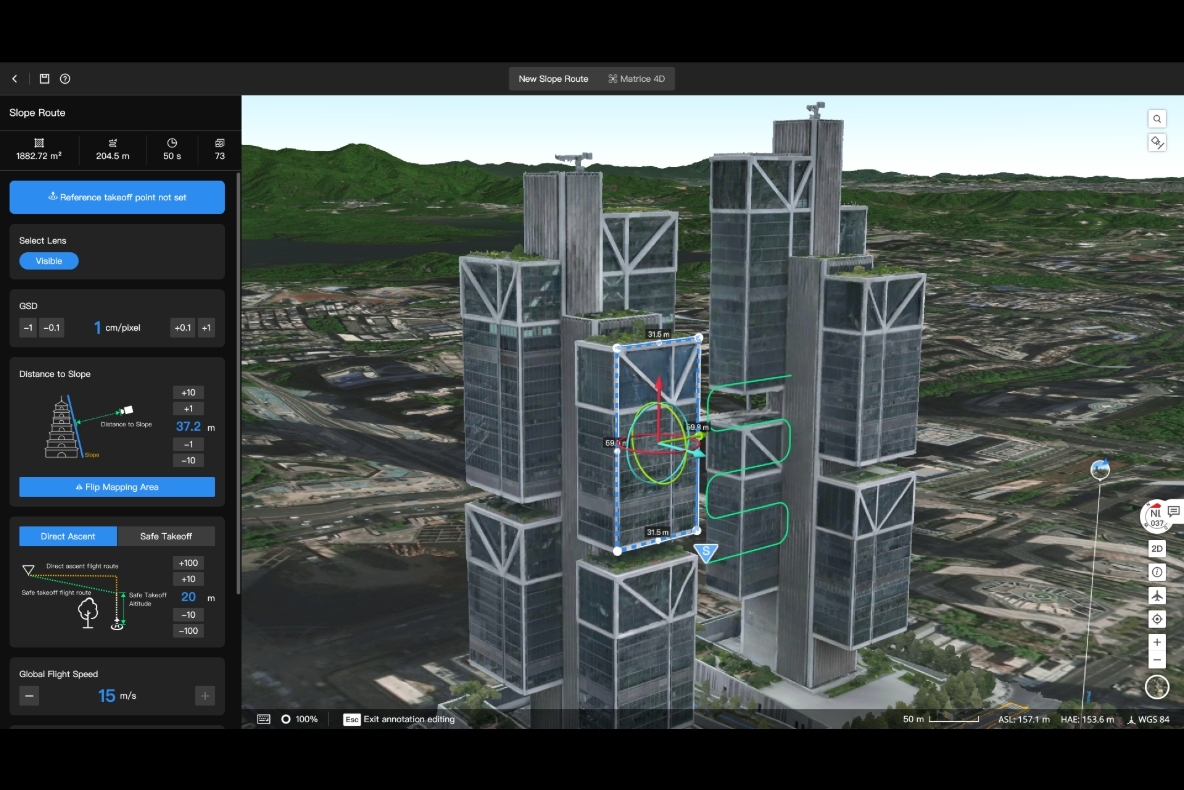Viewport: 1184px width, 790px height.
Task: Click Reference takeoff point not set button
Action: (x=117, y=197)
